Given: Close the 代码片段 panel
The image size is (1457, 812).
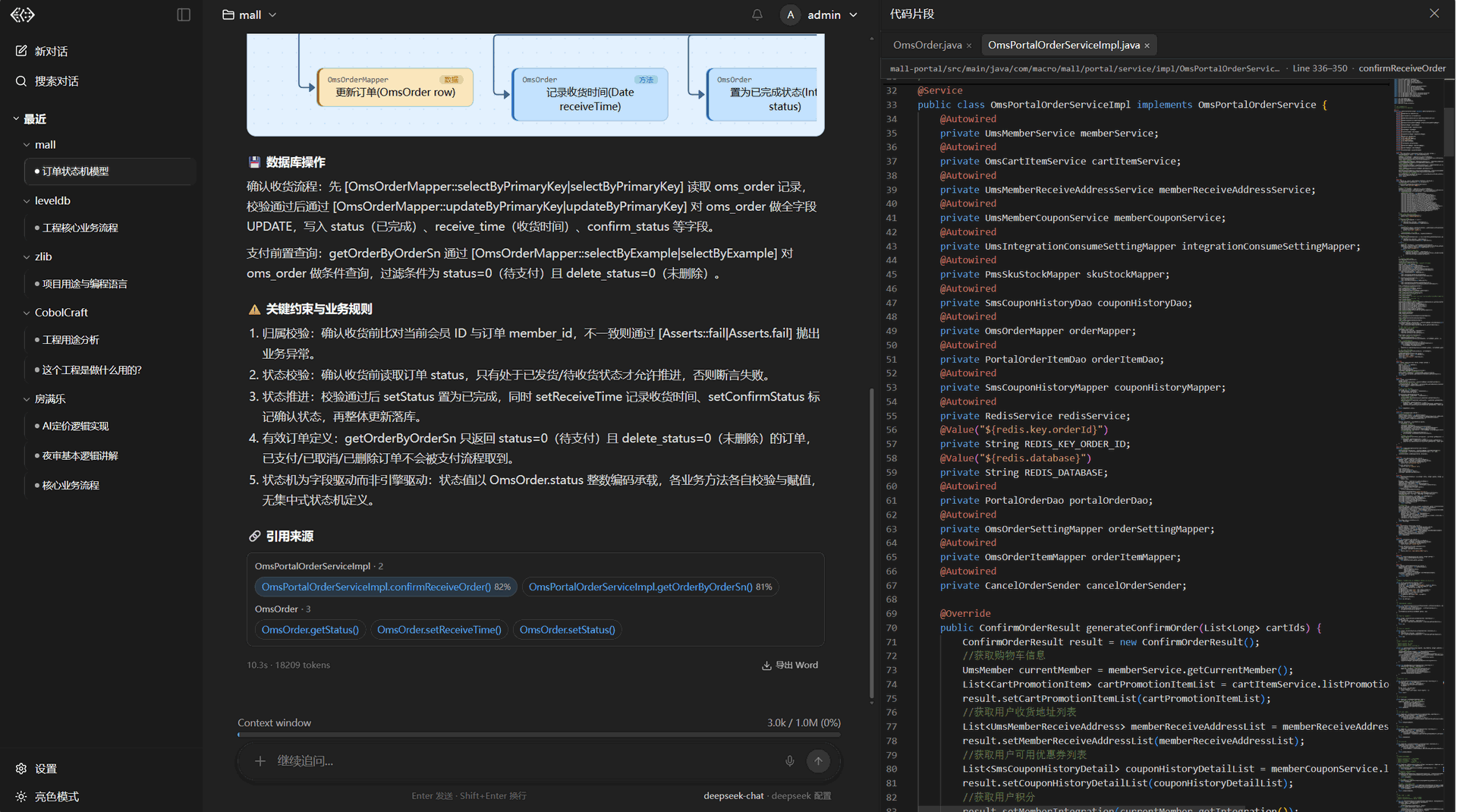Looking at the screenshot, I should (x=1433, y=14).
